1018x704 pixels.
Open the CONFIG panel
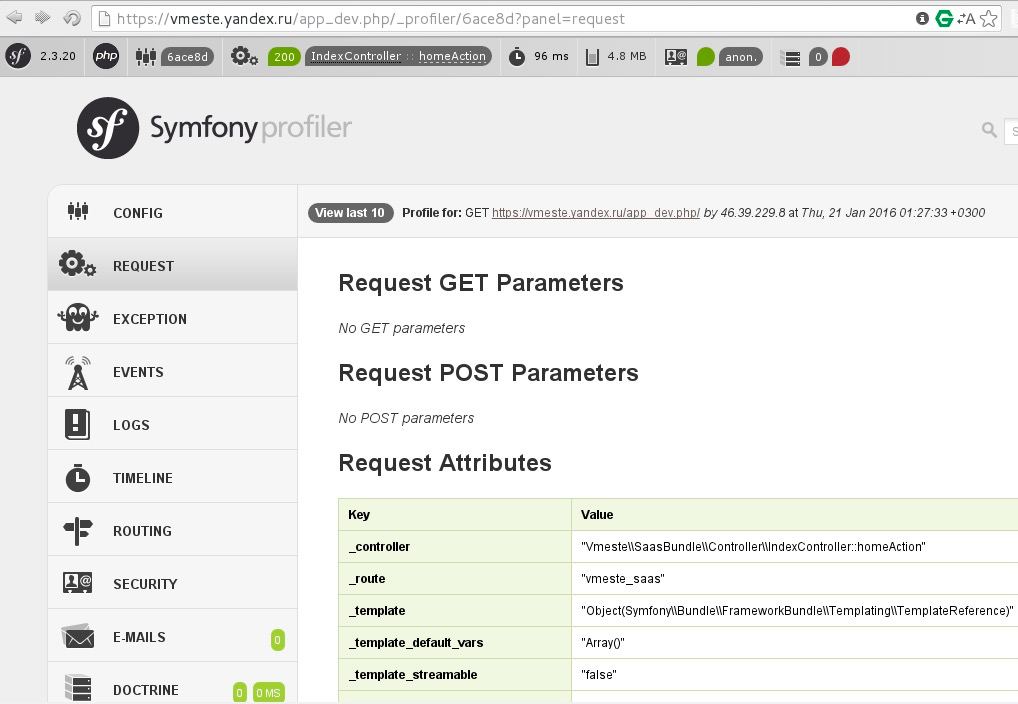click(x=173, y=212)
